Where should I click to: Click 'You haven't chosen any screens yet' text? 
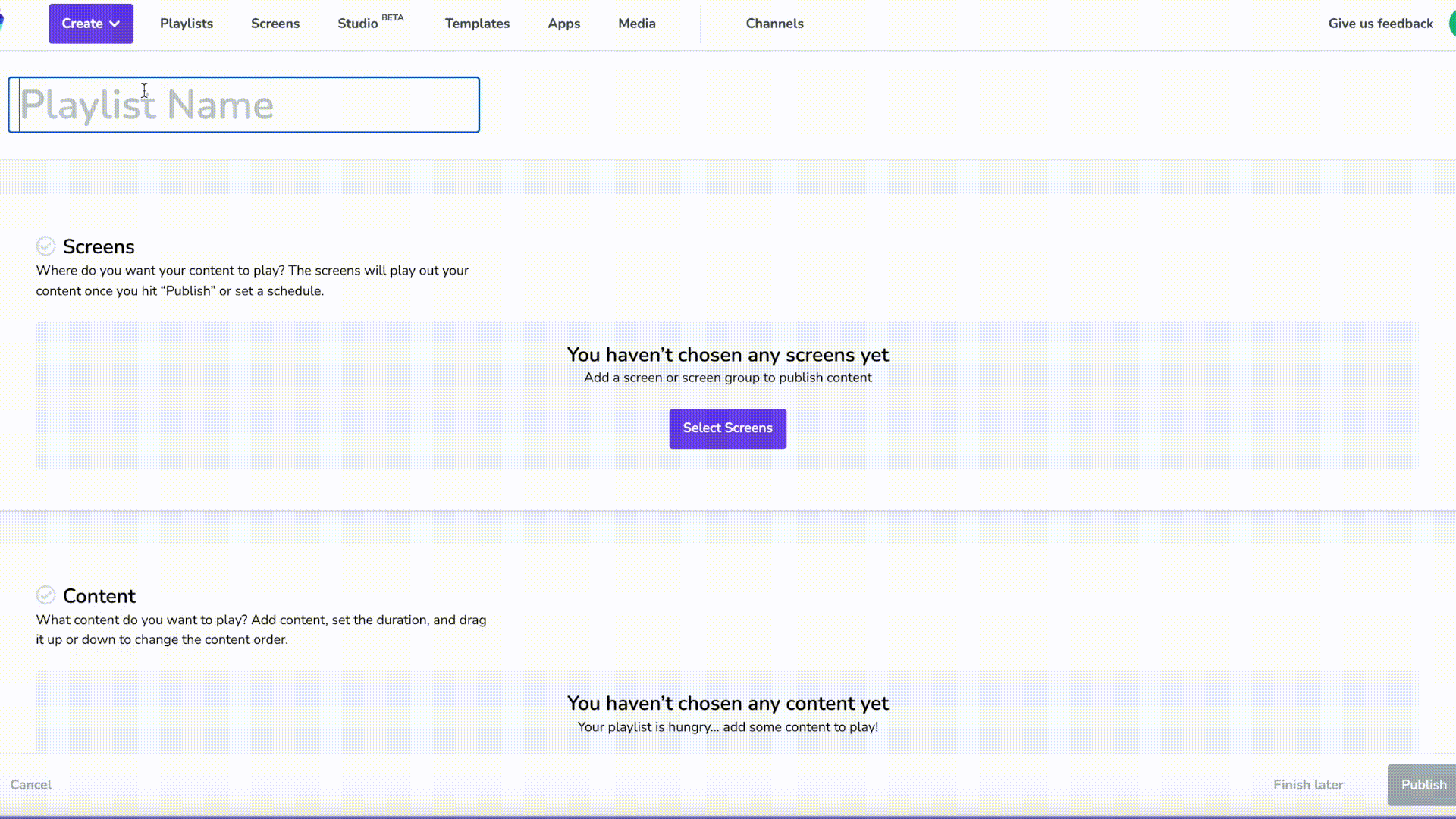pyautogui.click(x=728, y=355)
